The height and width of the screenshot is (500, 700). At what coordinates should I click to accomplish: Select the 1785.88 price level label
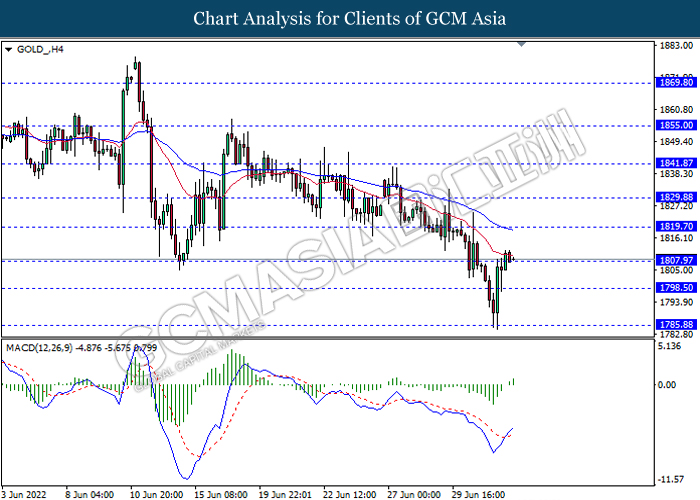(676, 325)
